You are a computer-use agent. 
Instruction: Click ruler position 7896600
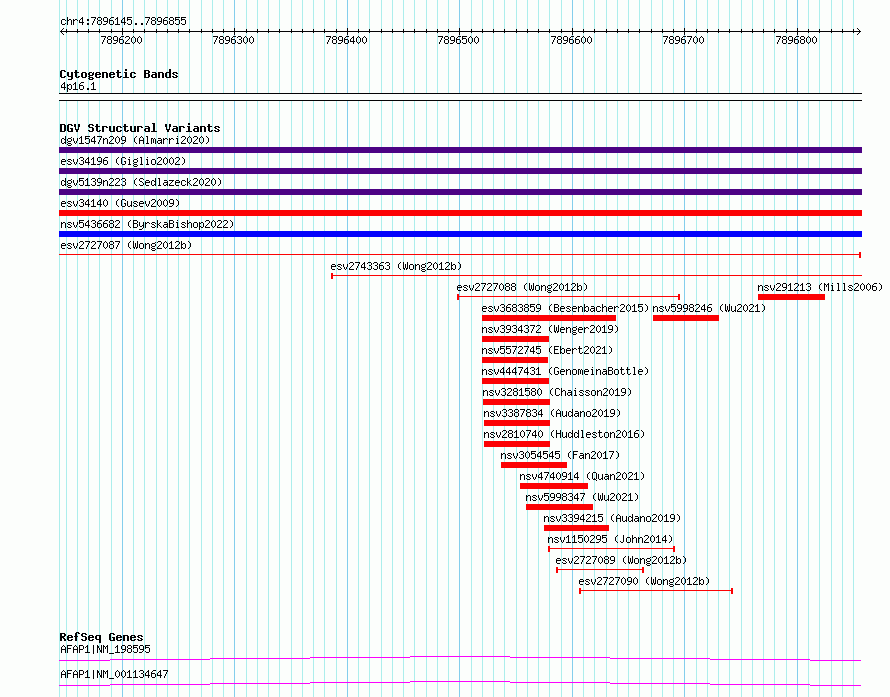pyautogui.click(x=572, y=40)
